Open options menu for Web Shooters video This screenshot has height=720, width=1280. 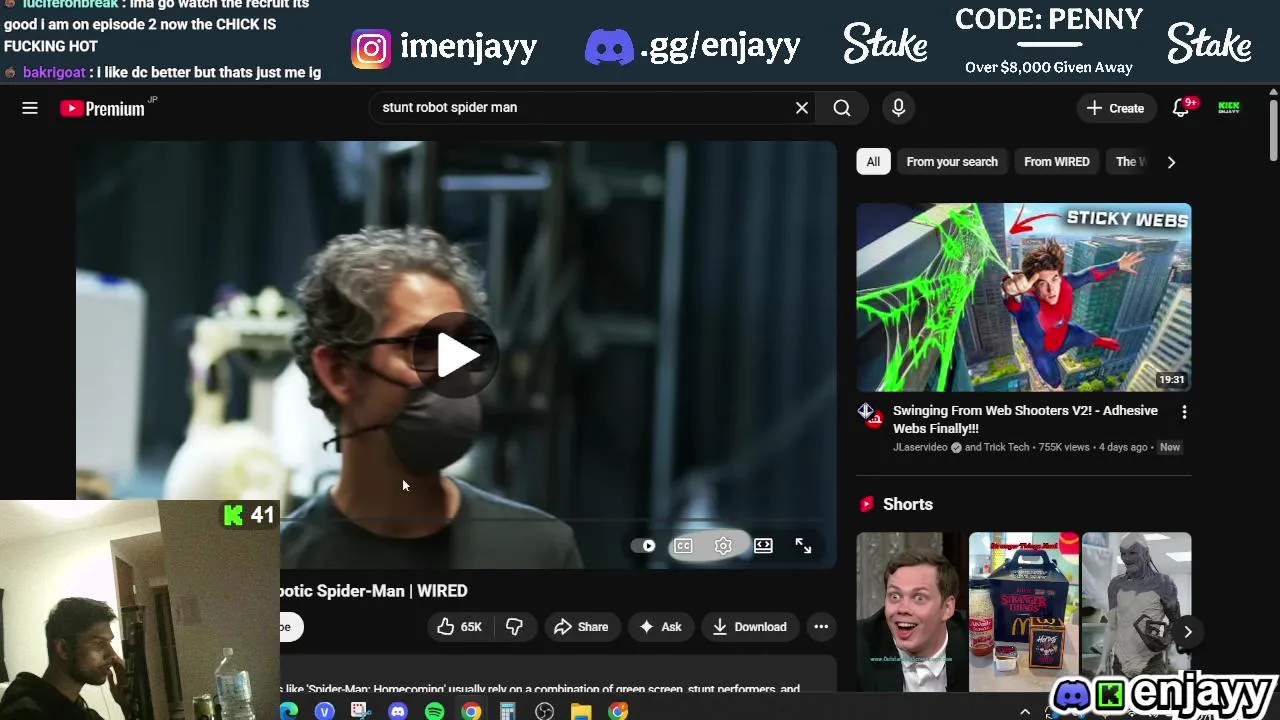click(1184, 412)
